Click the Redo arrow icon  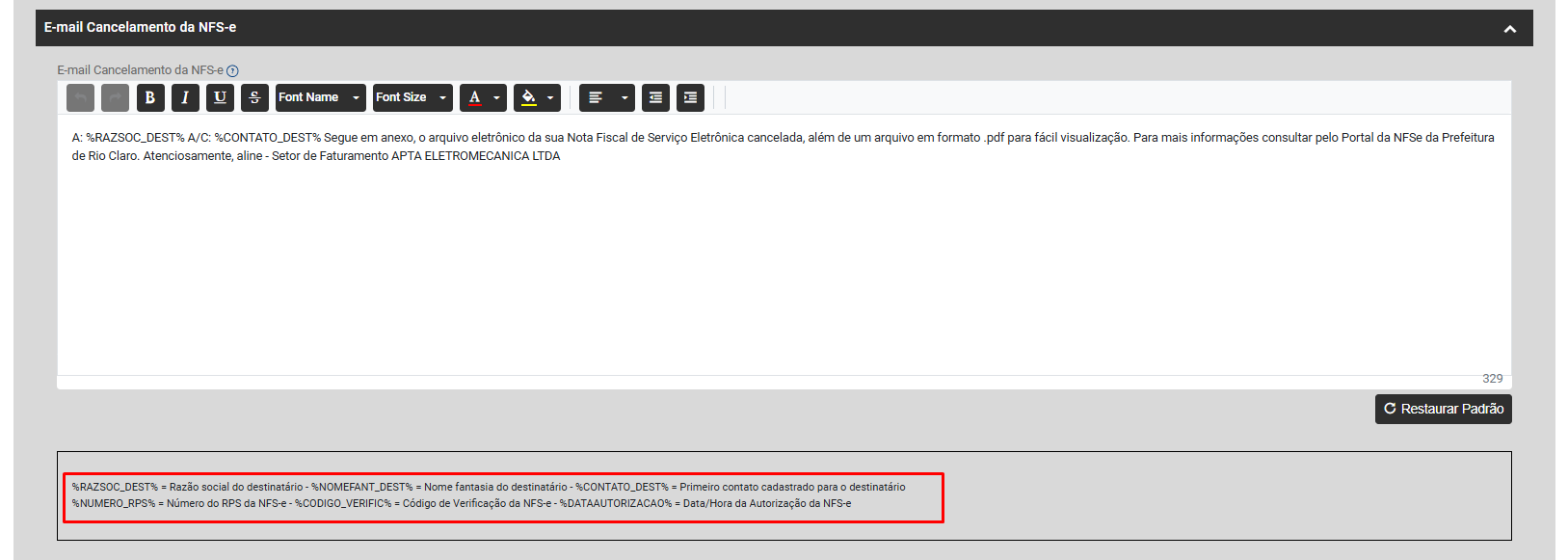pos(115,97)
